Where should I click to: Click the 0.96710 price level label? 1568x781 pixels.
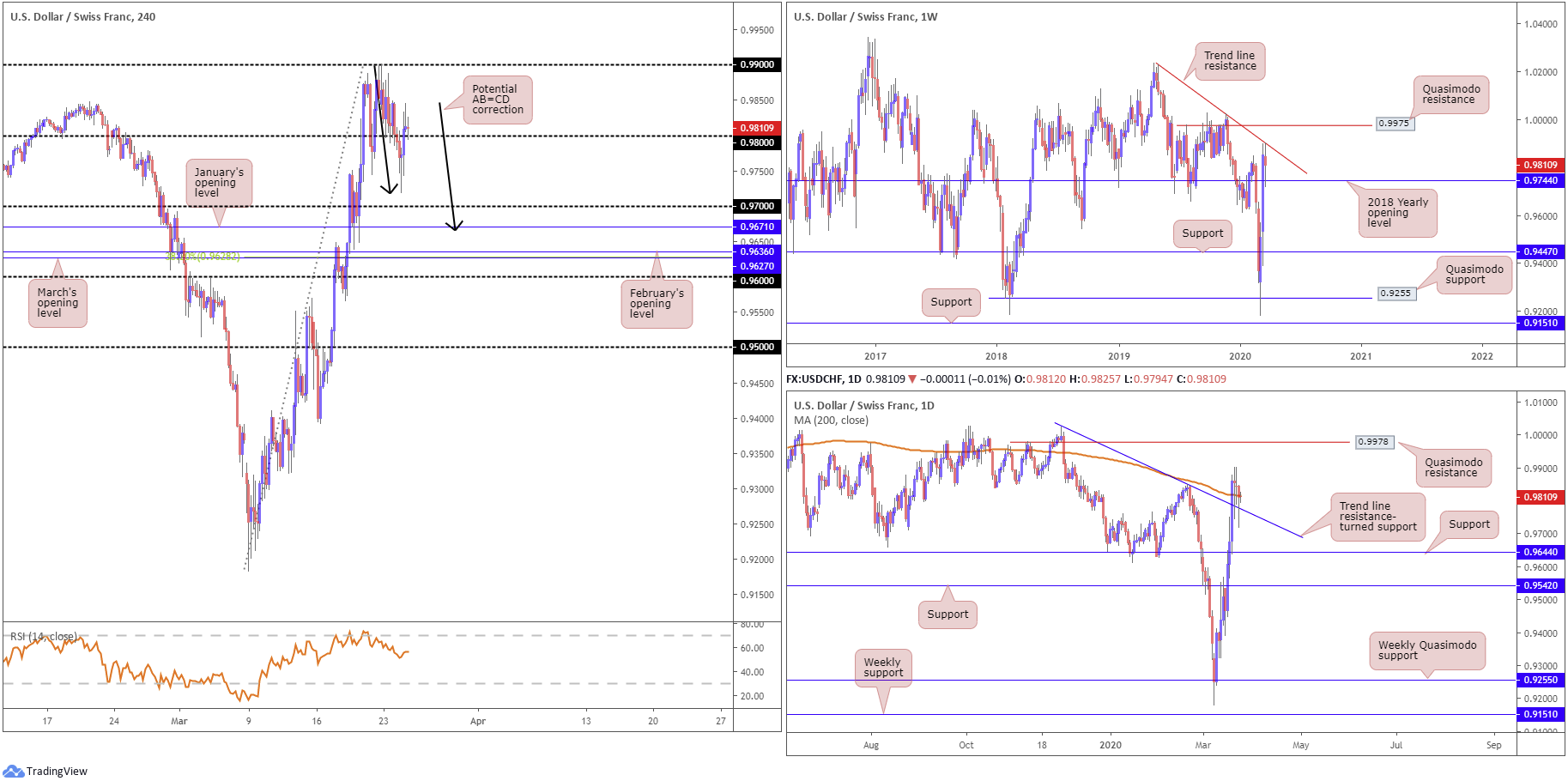[x=757, y=227]
